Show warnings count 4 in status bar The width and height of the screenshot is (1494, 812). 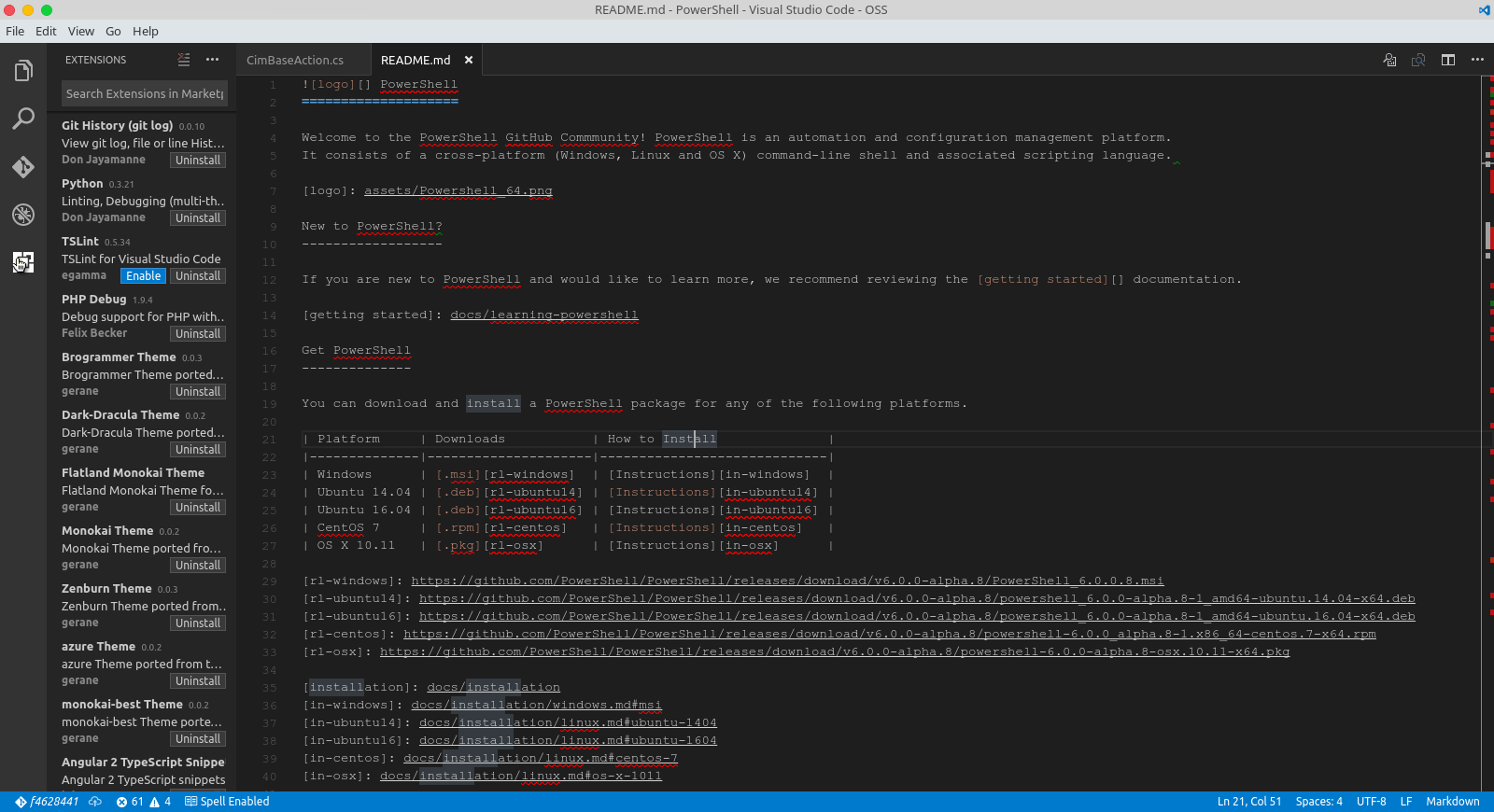(x=161, y=802)
